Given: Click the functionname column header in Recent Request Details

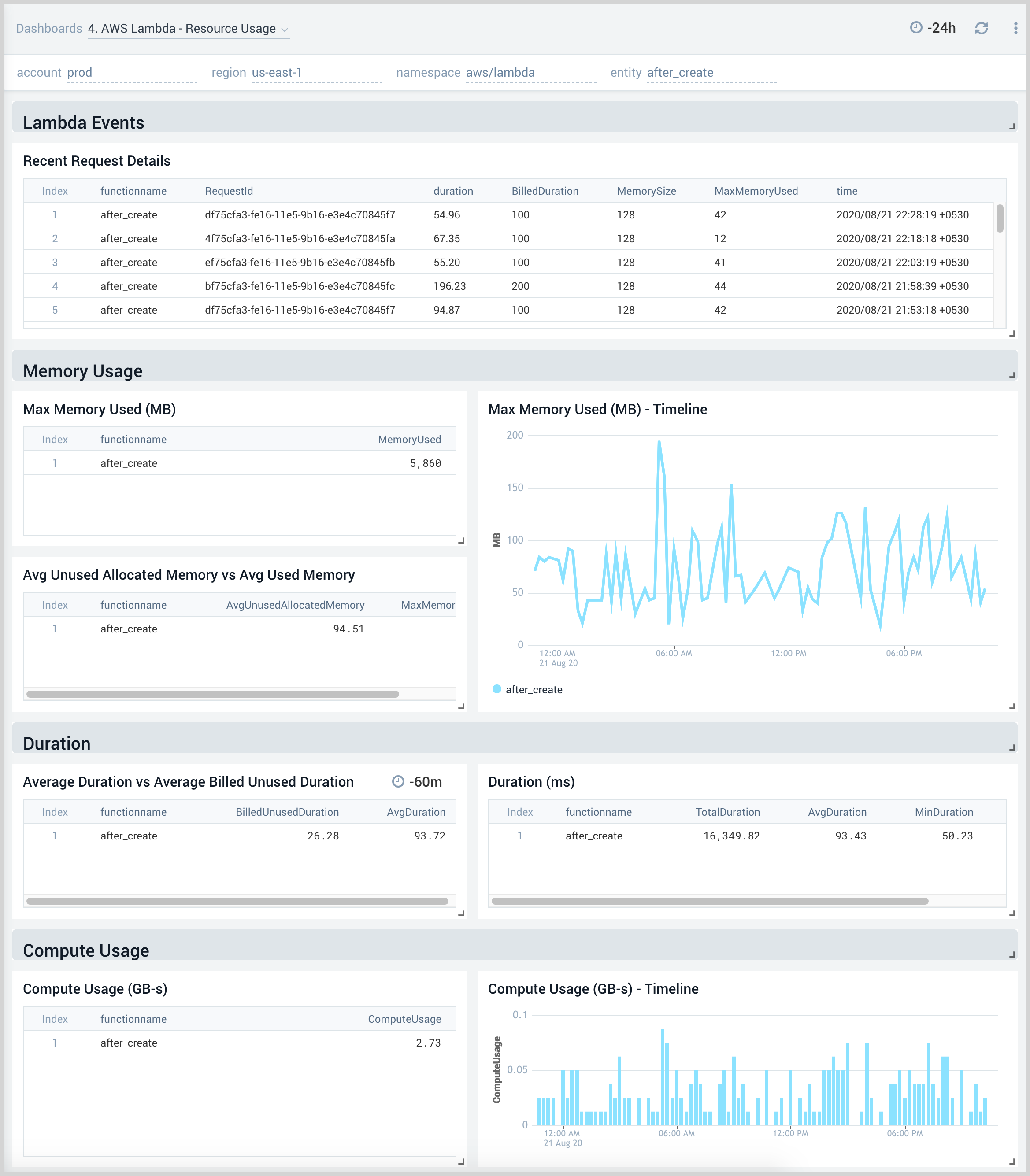Looking at the screenshot, I should point(133,191).
